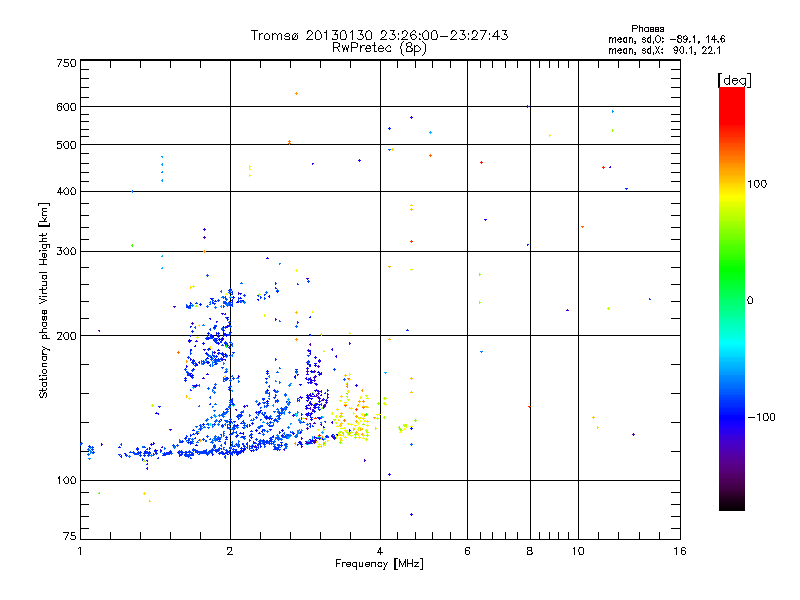Click the x-axis title Frequency [MHz]
This screenshot has width=800, height=600.
pos(379,564)
